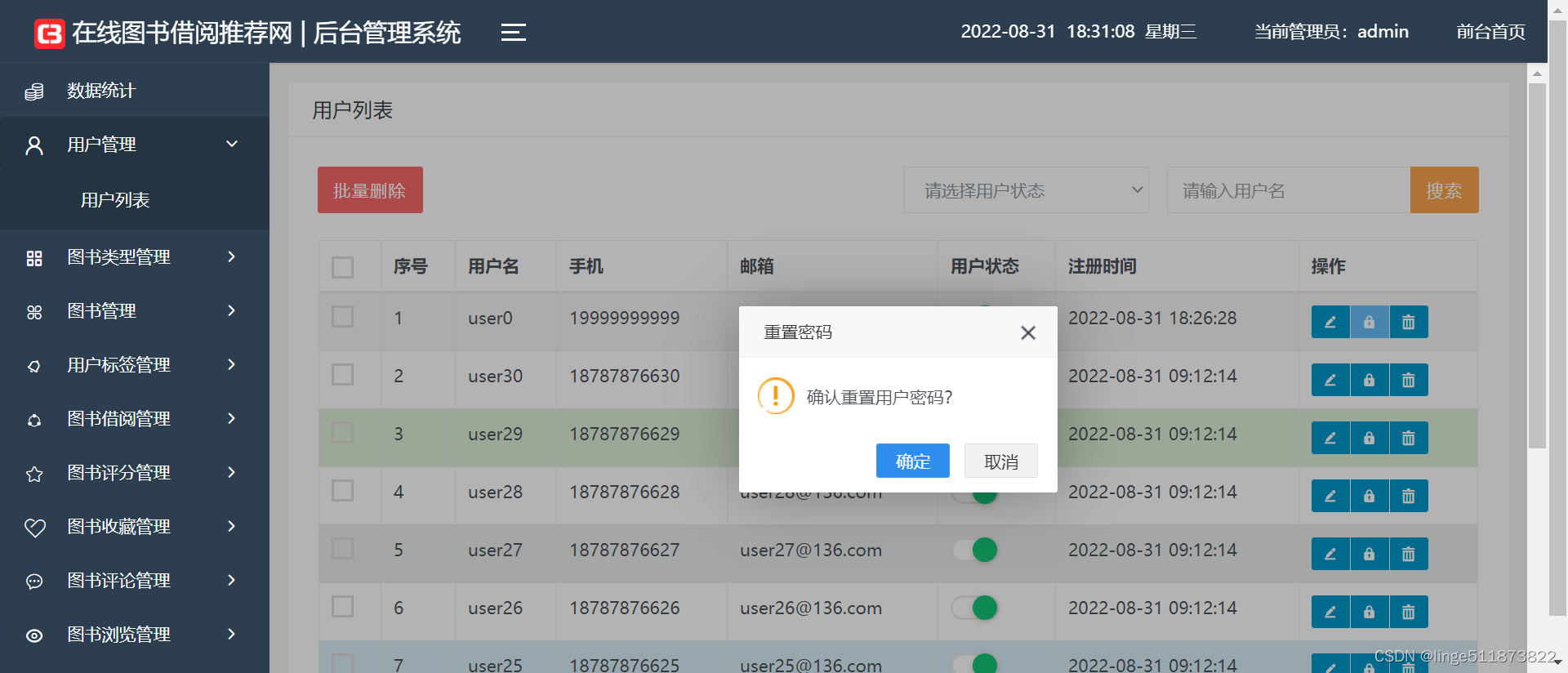Screen dimensions: 1568x673
Task: Edit user26 using the pencil icon
Action: tap(1330, 612)
